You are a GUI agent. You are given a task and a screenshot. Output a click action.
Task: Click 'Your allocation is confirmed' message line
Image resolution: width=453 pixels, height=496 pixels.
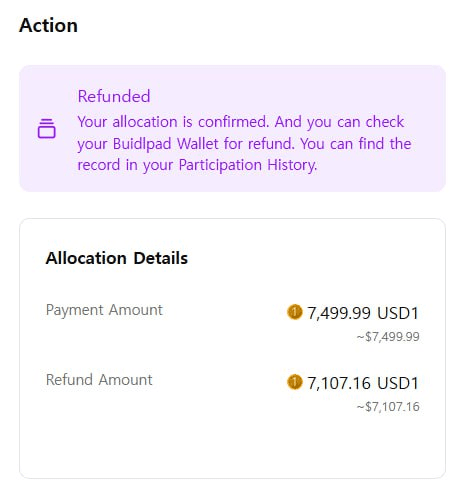pos(173,122)
